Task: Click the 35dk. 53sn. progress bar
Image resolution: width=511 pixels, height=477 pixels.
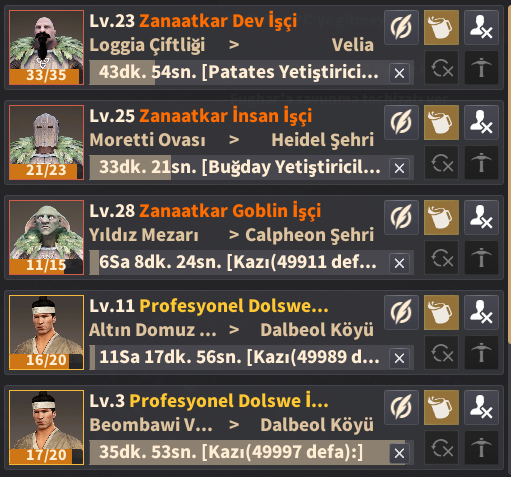Action: pyautogui.click(x=251, y=453)
